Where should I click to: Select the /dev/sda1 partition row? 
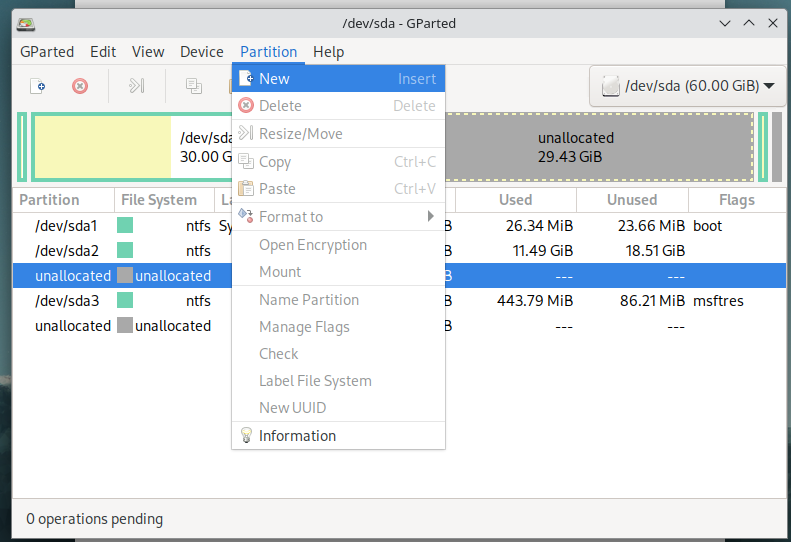click(399, 226)
